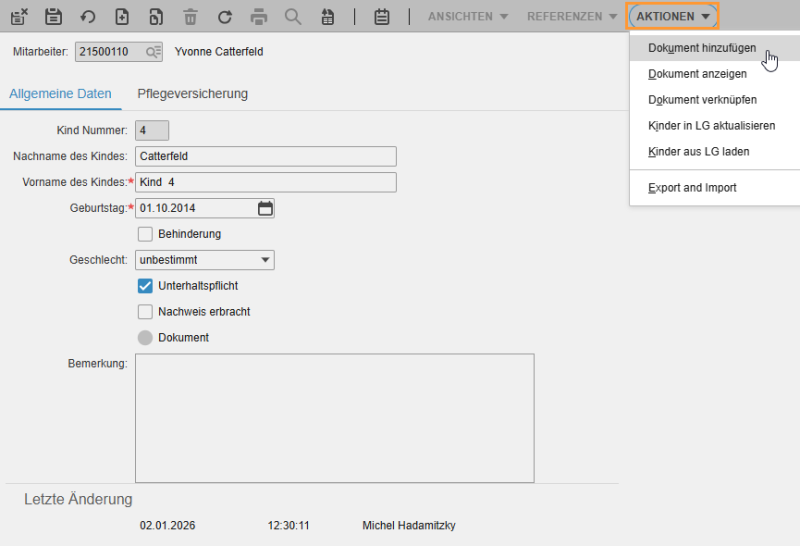
Task: Click the Kind Nummer field
Action: coord(152,131)
